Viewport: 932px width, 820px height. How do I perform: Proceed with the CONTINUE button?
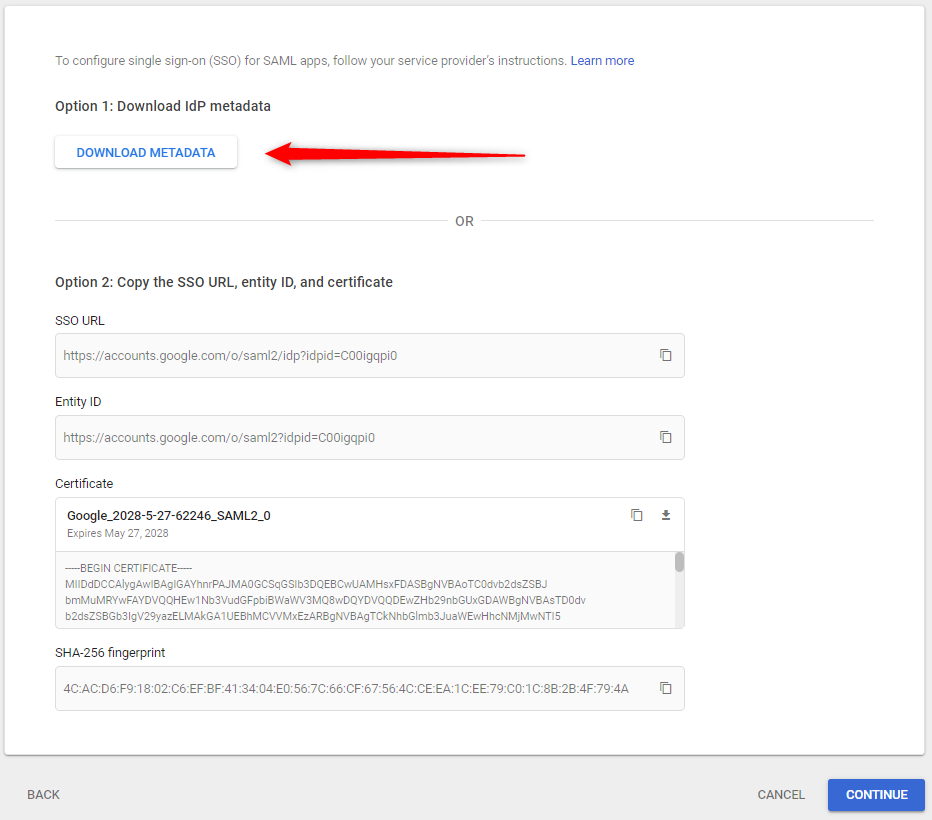click(876, 794)
